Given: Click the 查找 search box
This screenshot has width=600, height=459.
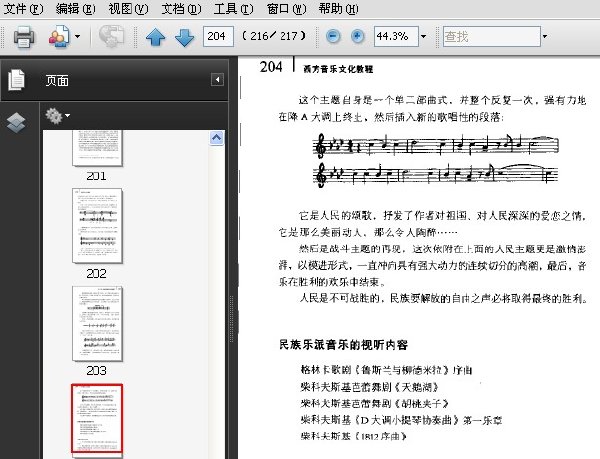Looking at the screenshot, I should click(x=492, y=36).
